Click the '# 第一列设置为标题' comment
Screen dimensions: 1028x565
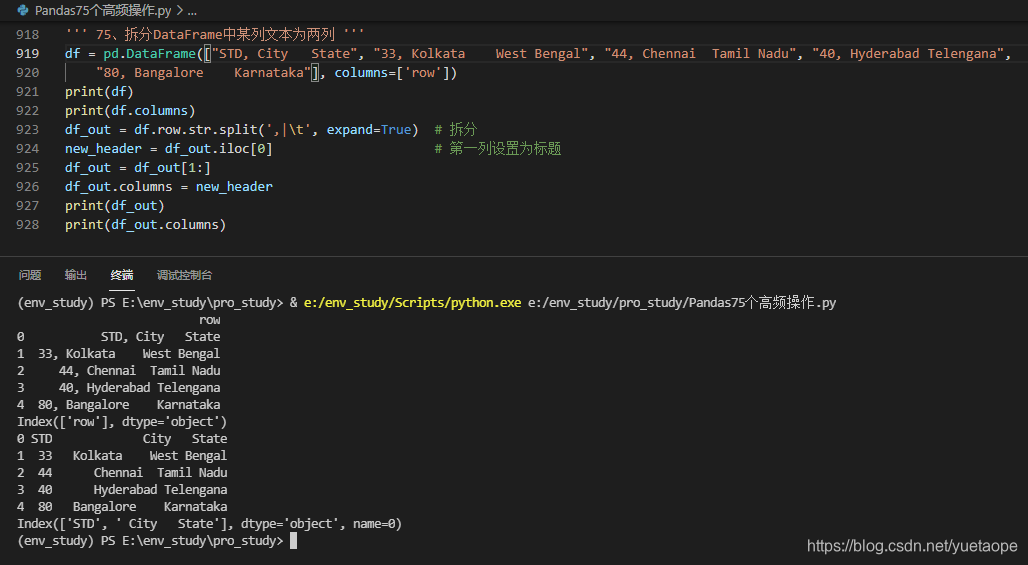click(x=498, y=148)
